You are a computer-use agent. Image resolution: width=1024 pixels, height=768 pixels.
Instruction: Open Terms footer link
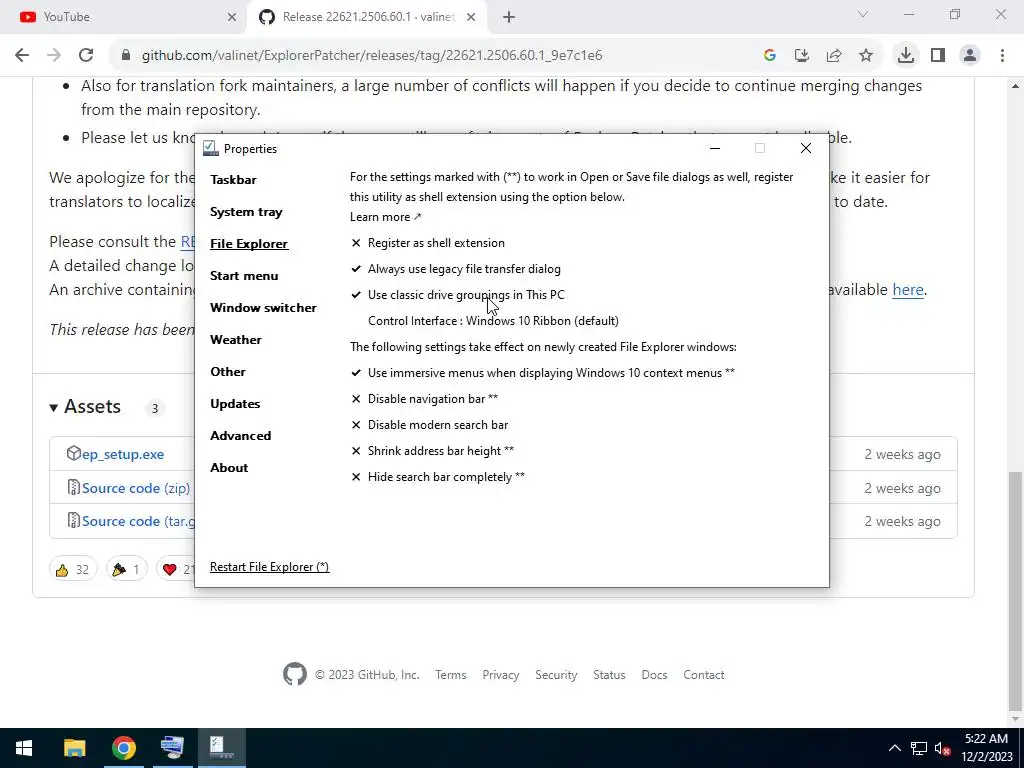(451, 675)
